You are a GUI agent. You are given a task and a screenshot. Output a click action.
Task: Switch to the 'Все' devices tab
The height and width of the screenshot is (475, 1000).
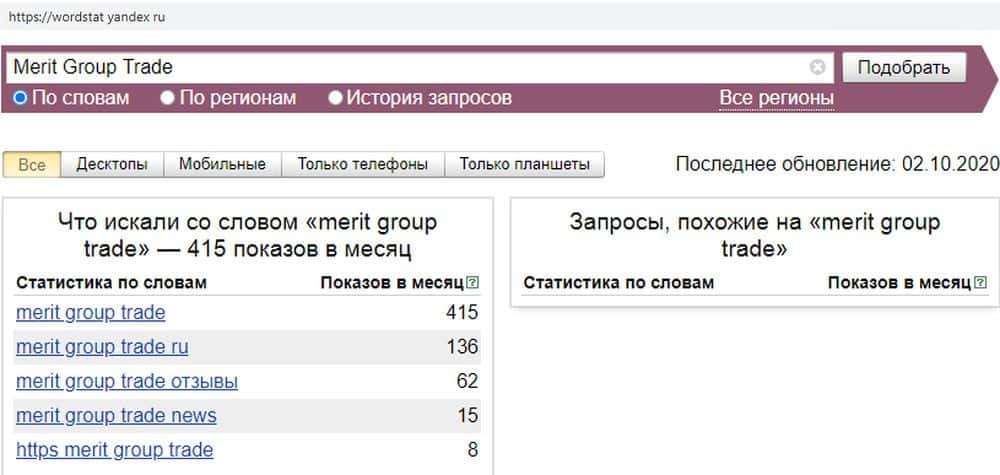(32, 164)
